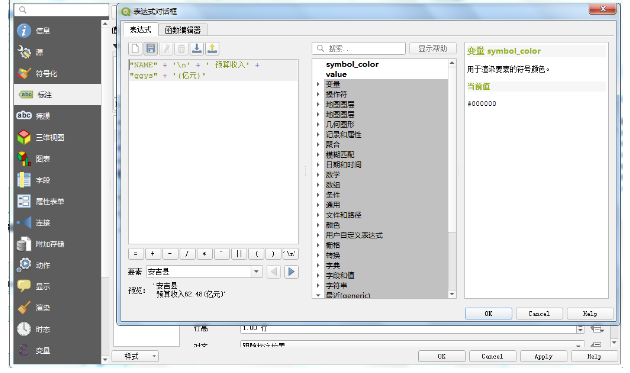Click the import expressions (down arrow) icon
This screenshot has height=373, width=630.
pos(197,49)
